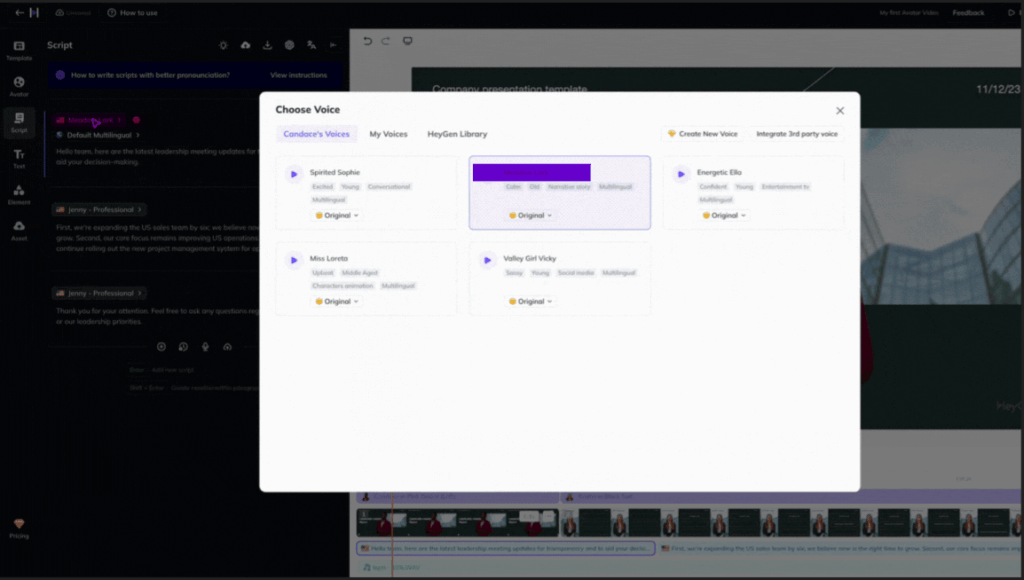Open the Avatar panel in the sidebar
The image size is (1024, 580).
click(19, 86)
